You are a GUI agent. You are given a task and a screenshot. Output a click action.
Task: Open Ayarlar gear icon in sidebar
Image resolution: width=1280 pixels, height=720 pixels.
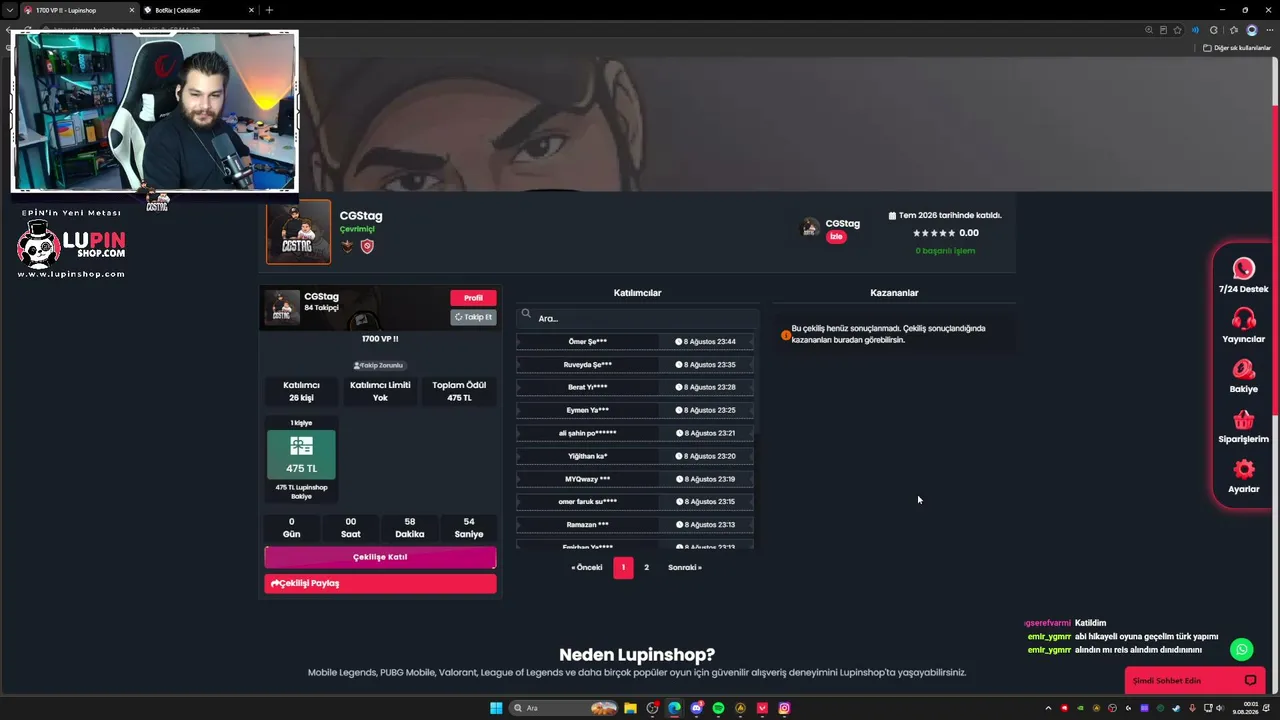click(x=1243, y=469)
